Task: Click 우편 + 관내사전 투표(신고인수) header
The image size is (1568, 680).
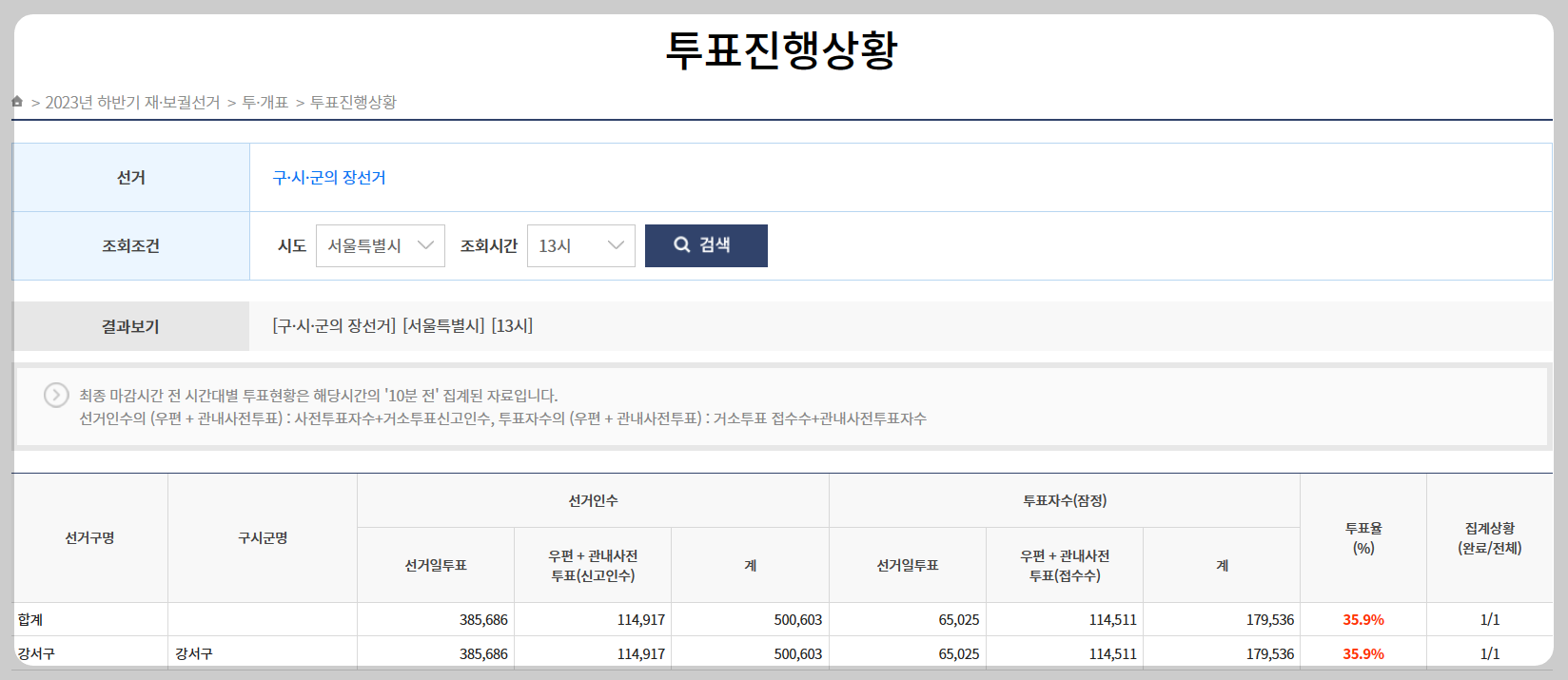Action: [x=593, y=565]
